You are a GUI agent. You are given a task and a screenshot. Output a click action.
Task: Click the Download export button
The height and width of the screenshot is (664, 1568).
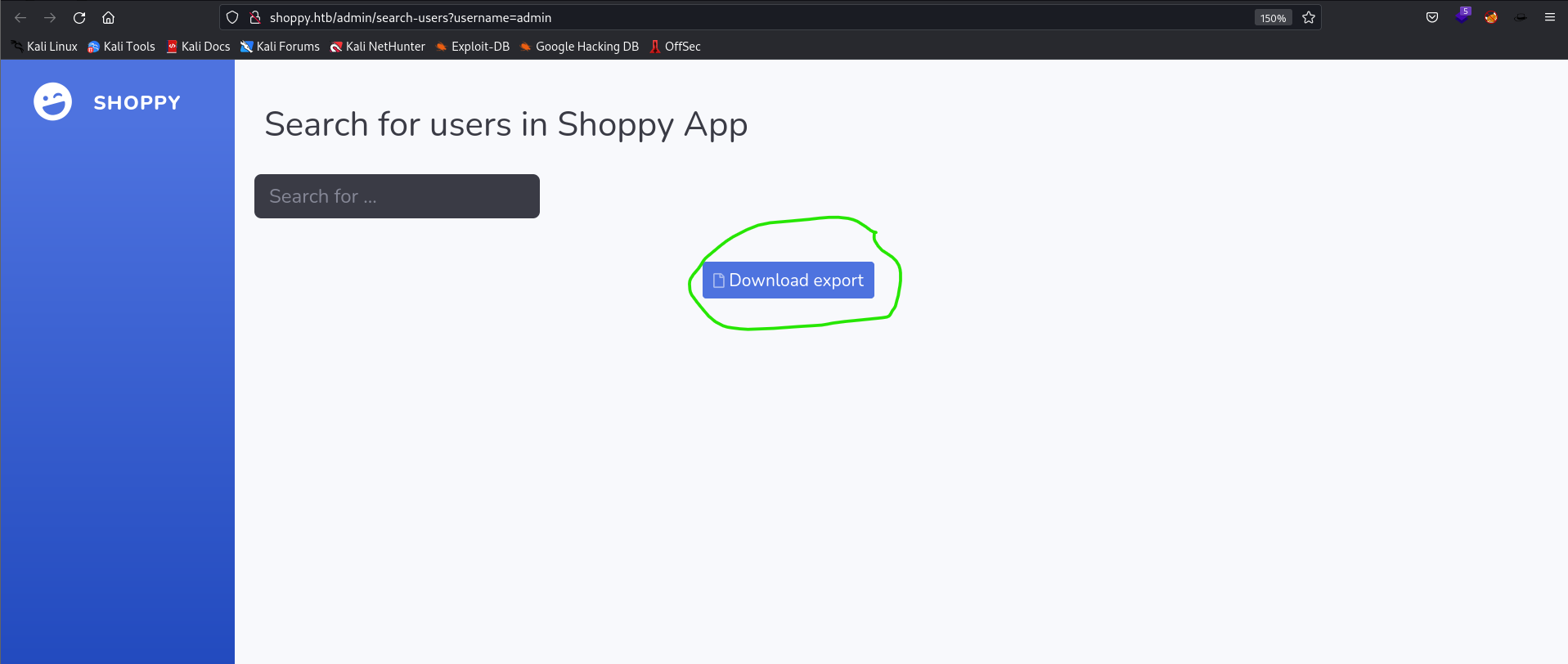click(x=788, y=280)
